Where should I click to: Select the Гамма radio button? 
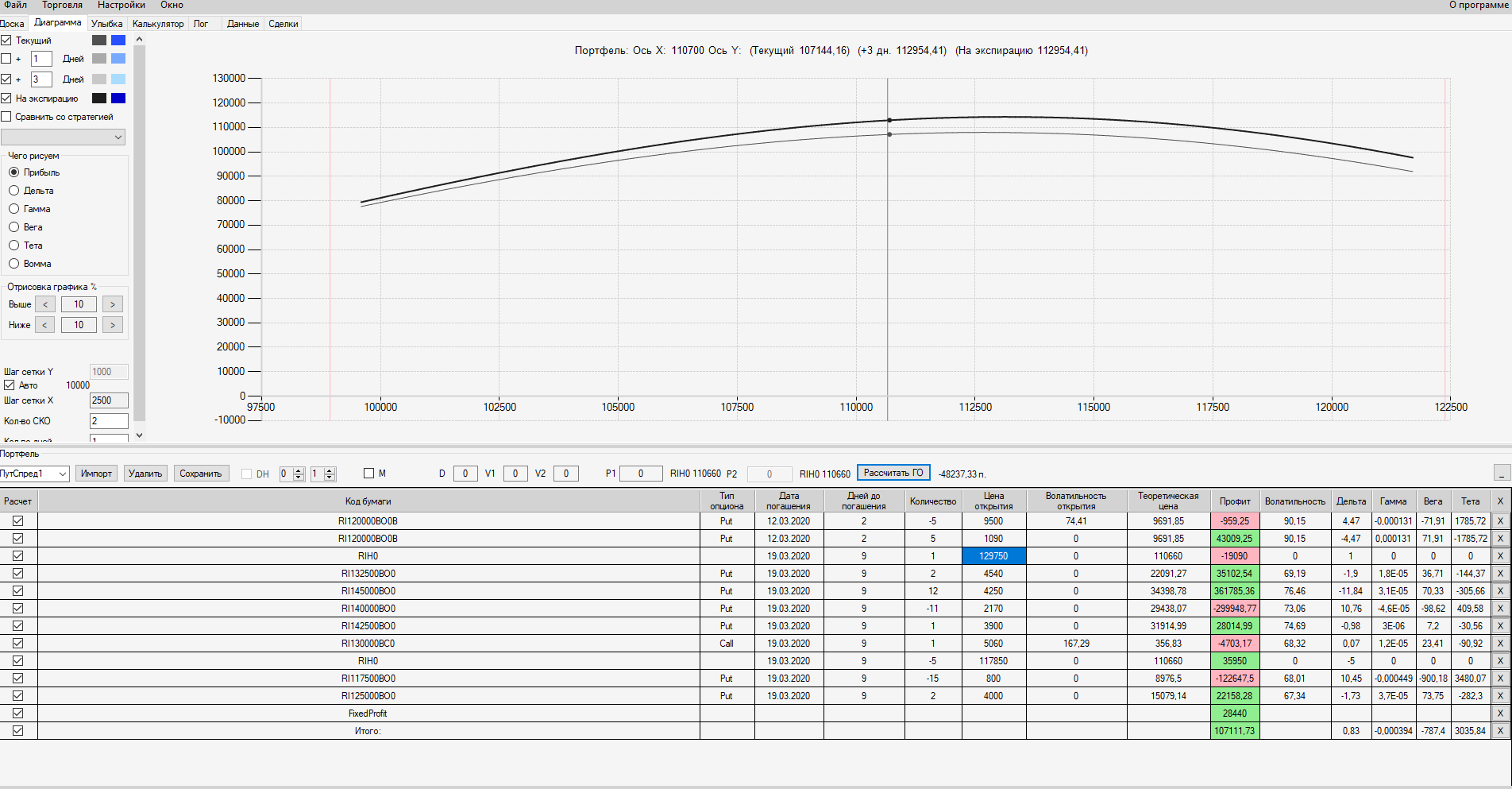pyautogui.click(x=13, y=209)
